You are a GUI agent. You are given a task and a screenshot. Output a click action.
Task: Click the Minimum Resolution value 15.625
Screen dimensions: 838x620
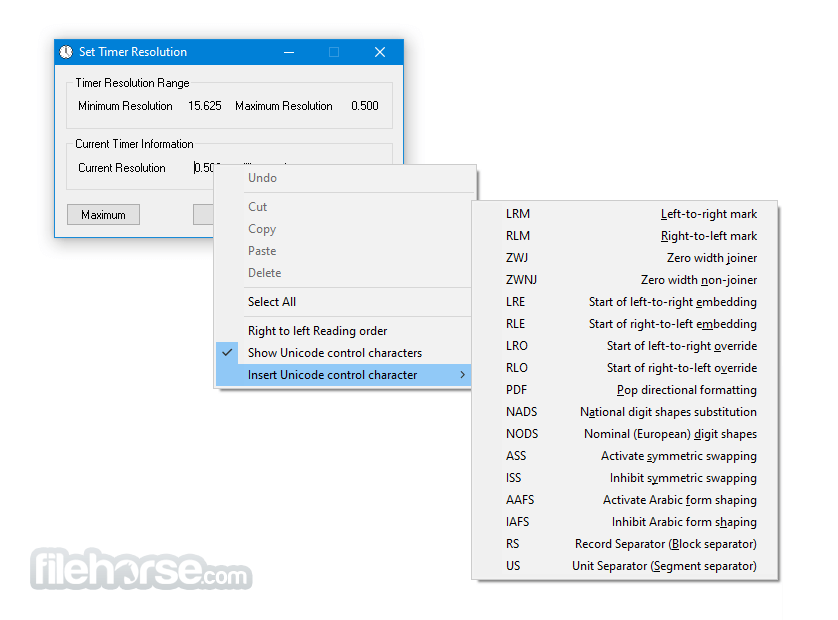pos(205,106)
